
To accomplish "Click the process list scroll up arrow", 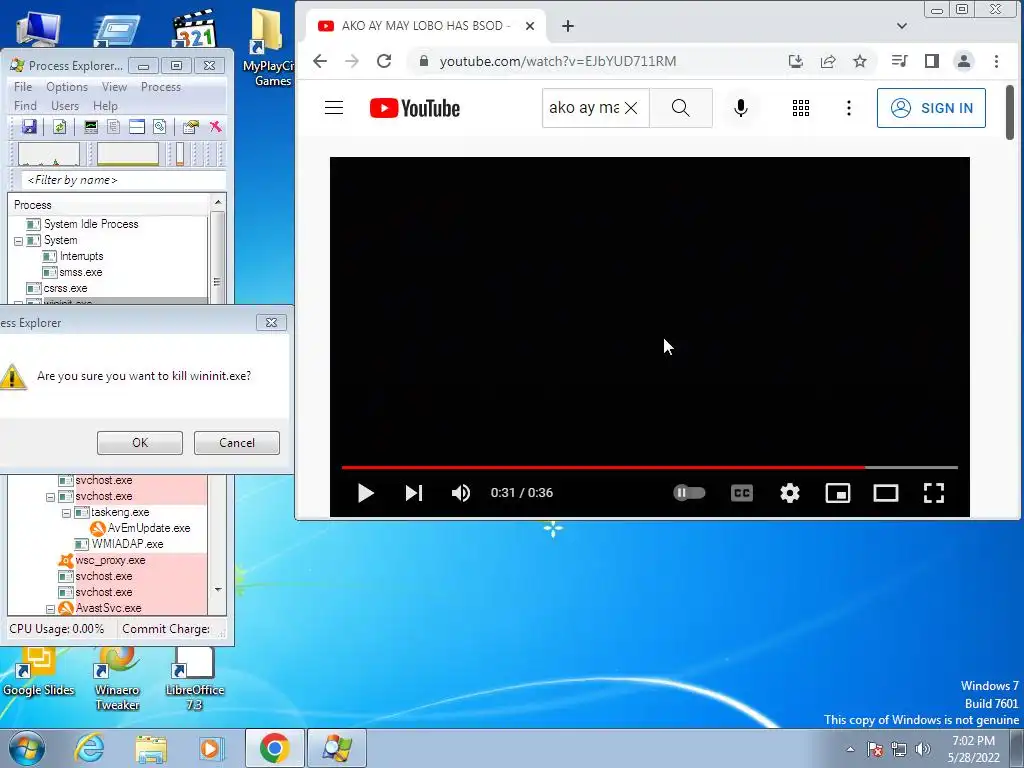I will pyautogui.click(x=218, y=202).
